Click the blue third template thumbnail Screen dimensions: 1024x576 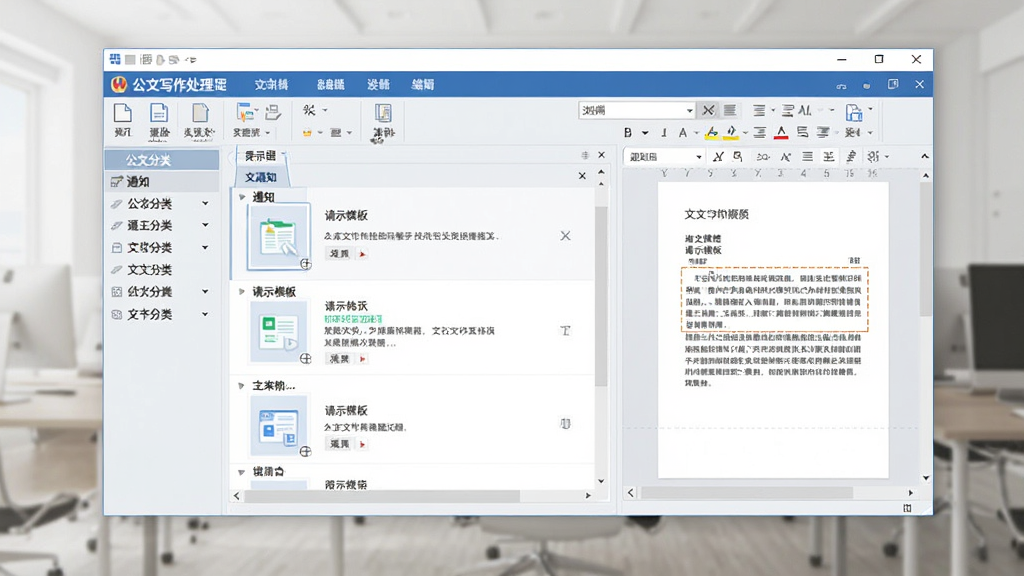[278, 425]
